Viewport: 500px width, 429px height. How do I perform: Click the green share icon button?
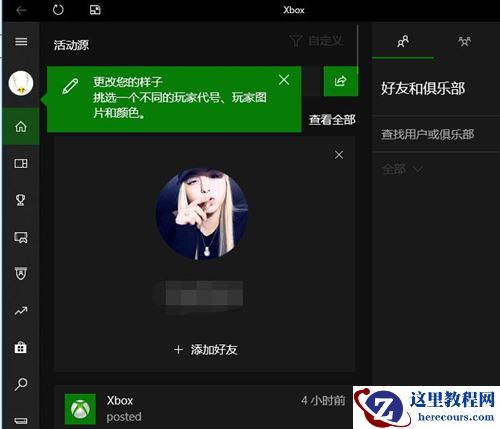pos(340,81)
